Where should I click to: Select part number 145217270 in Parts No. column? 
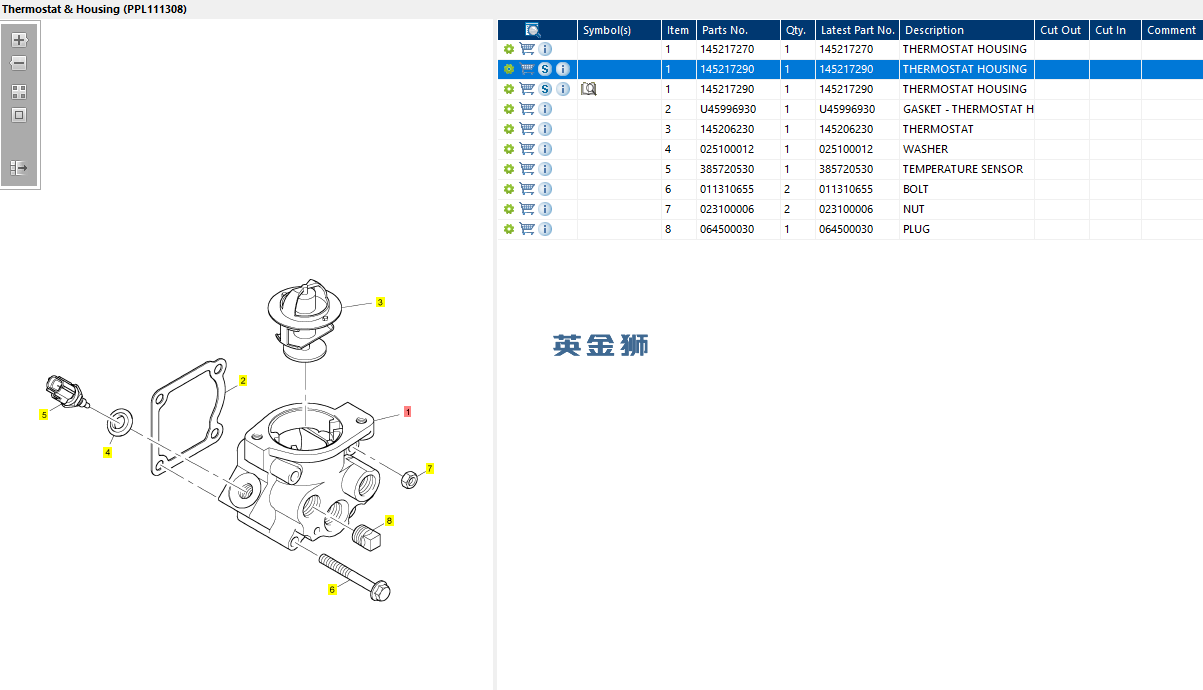pyautogui.click(x=727, y=49)
